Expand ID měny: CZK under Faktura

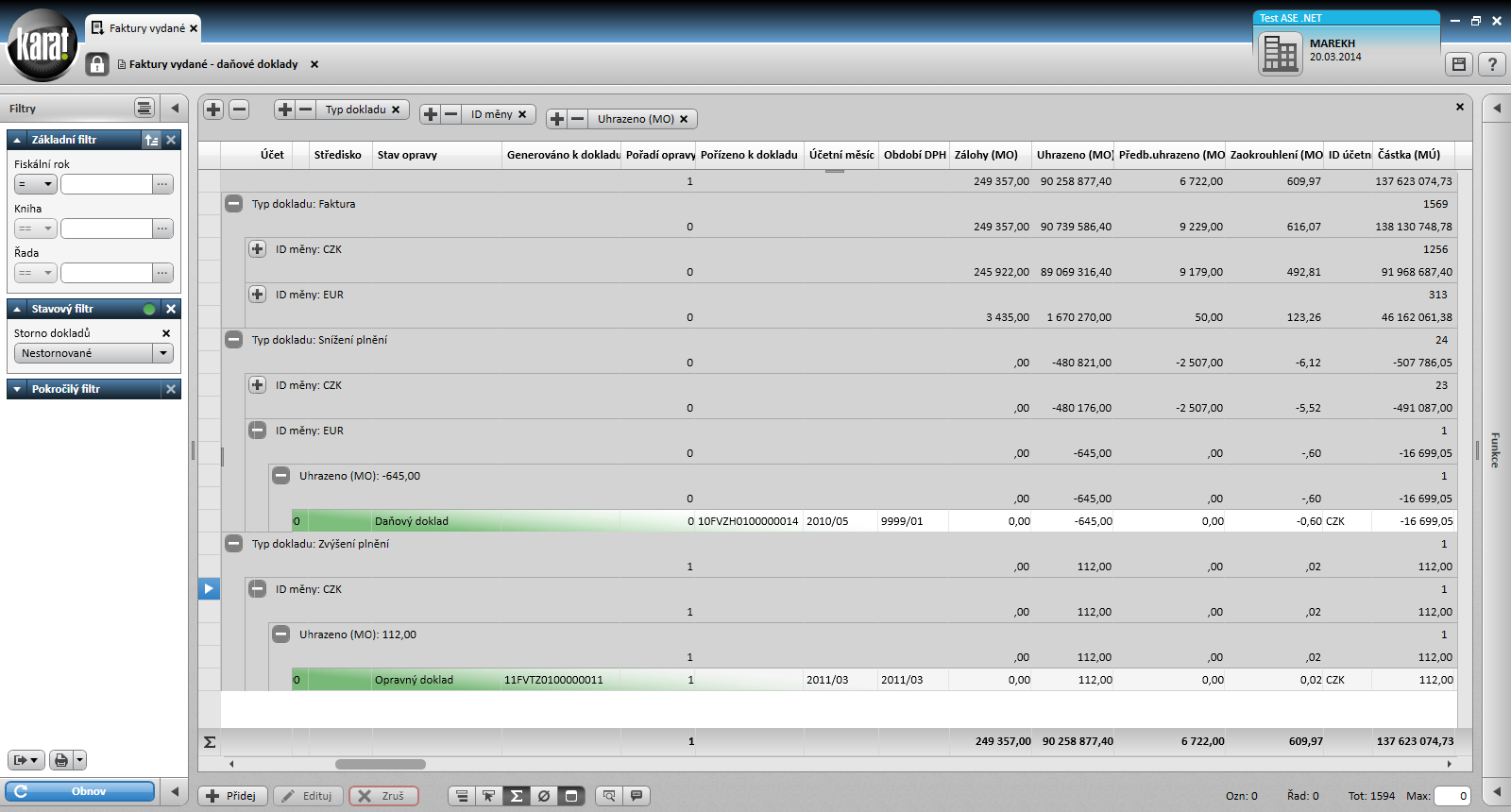[x=257, y=249]
